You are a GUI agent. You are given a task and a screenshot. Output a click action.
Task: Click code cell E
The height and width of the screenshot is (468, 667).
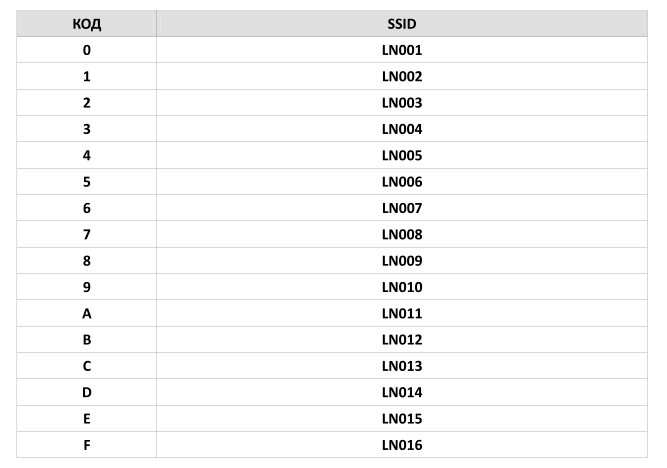click(x=86, y=419)
